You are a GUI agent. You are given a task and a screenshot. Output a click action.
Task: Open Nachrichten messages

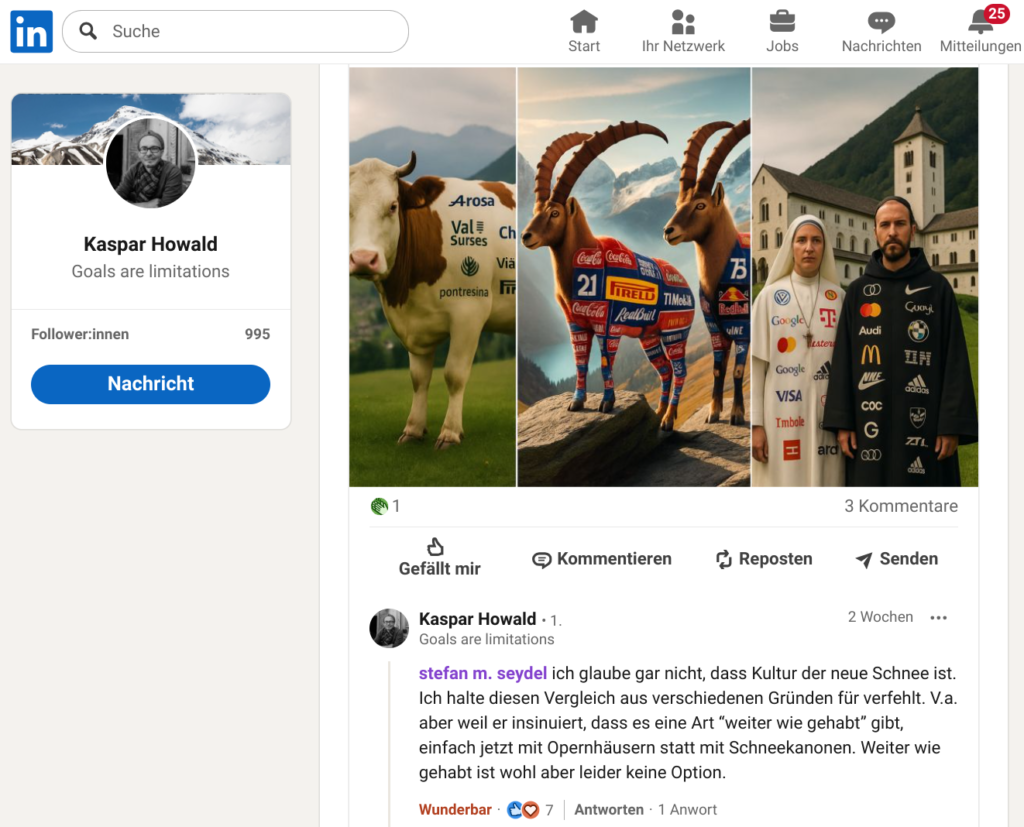pos(881,32)
